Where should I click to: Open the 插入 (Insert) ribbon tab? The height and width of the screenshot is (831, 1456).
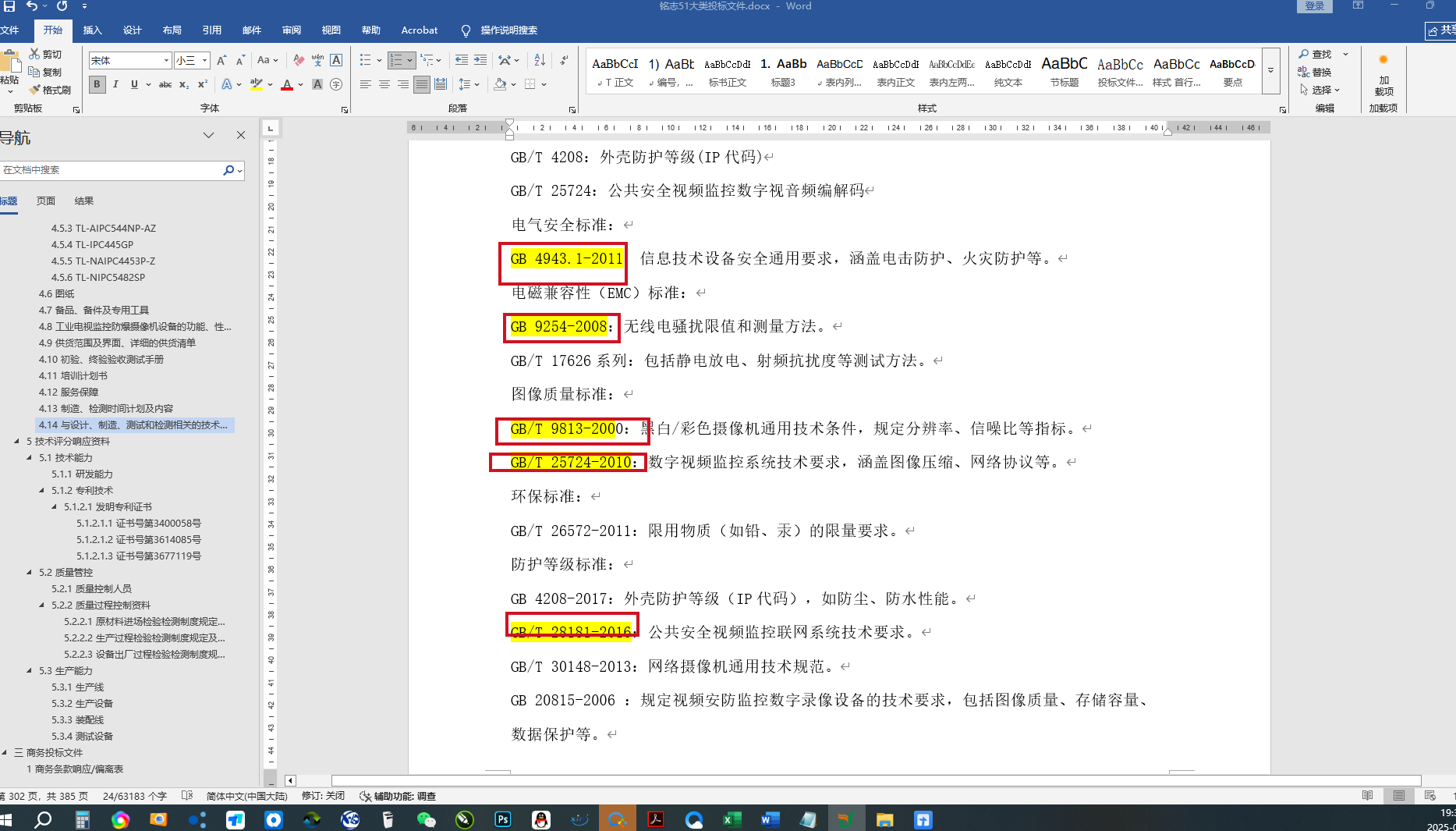pos(93,30)
